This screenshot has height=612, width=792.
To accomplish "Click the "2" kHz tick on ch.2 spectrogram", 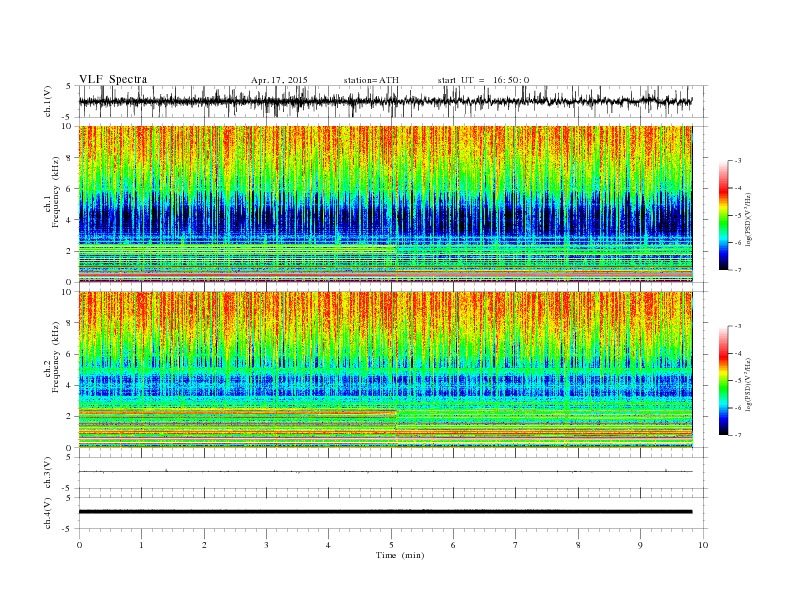I will [x=69, y=417].
